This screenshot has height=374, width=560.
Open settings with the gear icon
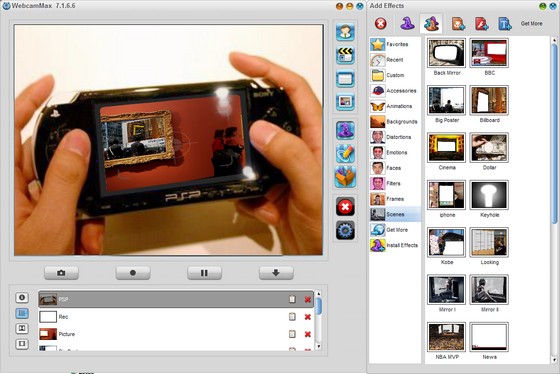click(345, 230)
